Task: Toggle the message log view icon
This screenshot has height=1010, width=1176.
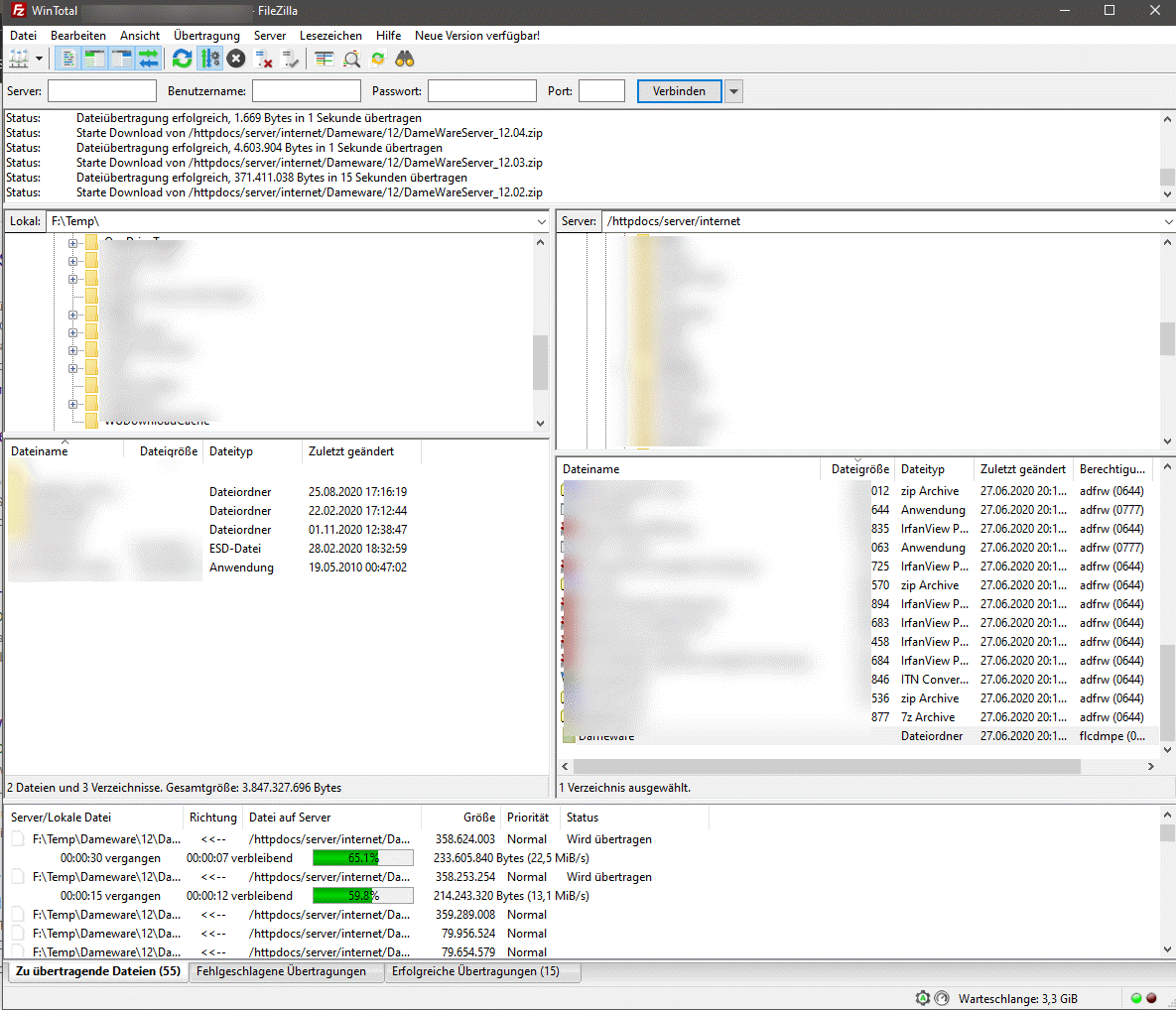Action: click(x=68, y=60)
